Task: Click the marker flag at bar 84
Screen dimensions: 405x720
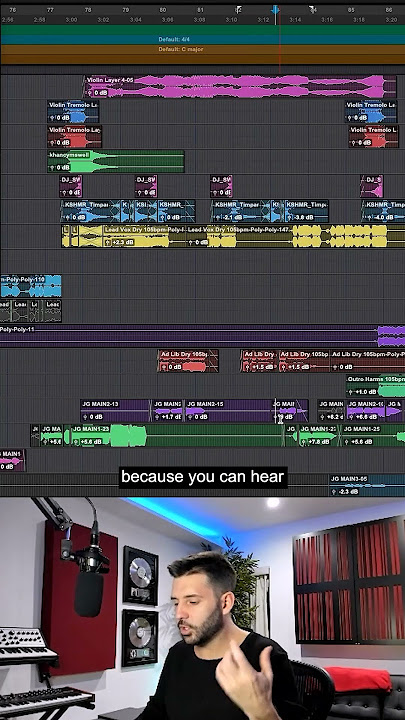Action: click(x=313, y=10)
